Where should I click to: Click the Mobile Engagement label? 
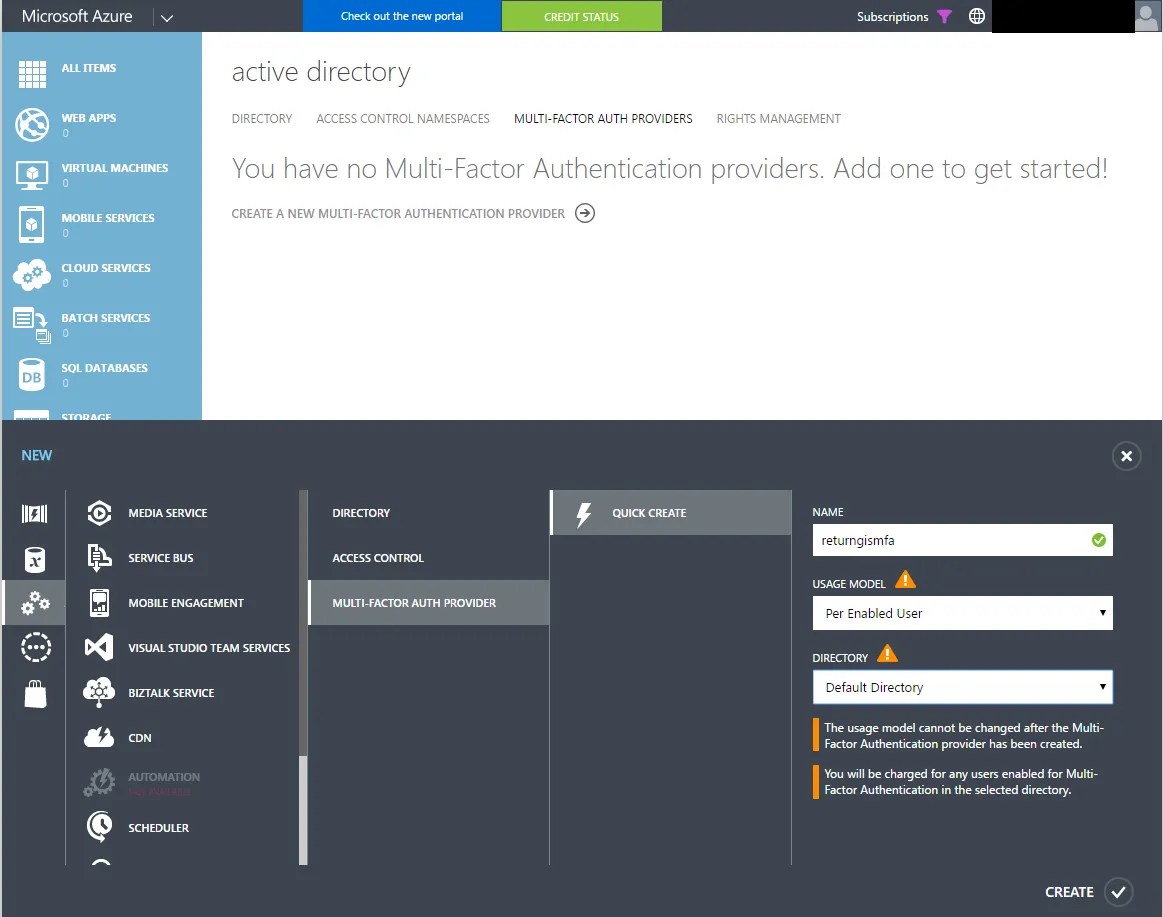(x=186, y=603)
